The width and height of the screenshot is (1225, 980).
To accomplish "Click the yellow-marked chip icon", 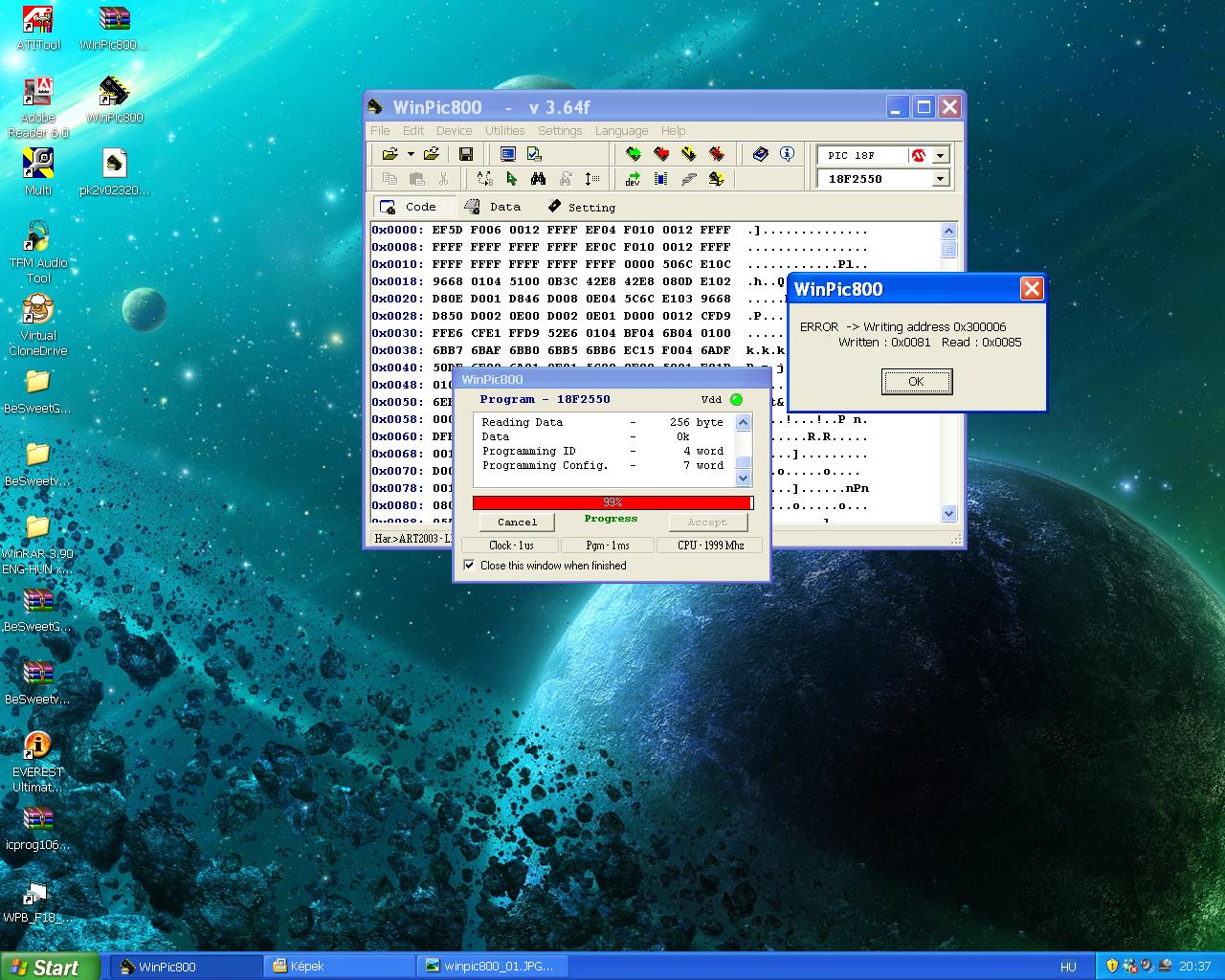I will tap(689, 154).
